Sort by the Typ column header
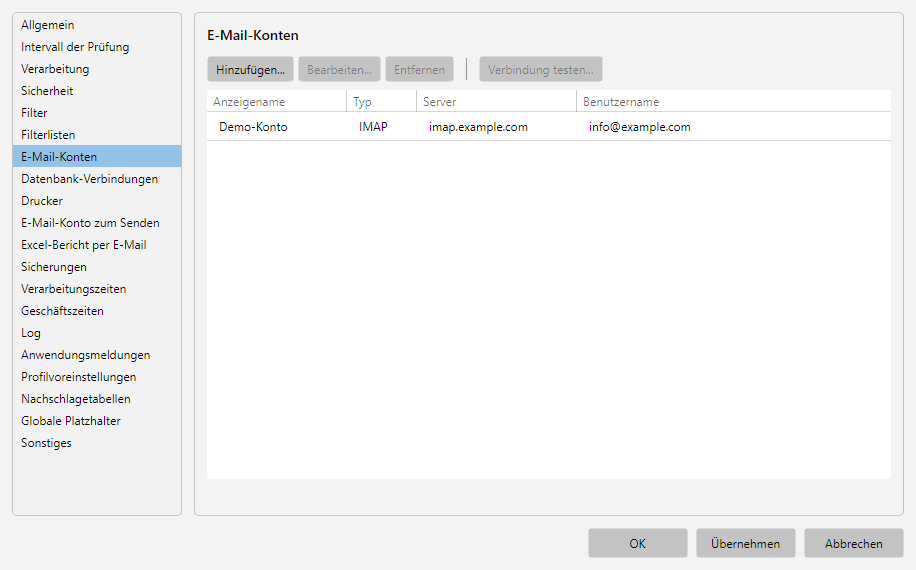This screenshot has height=570, width=916. (x=381, y=102)
